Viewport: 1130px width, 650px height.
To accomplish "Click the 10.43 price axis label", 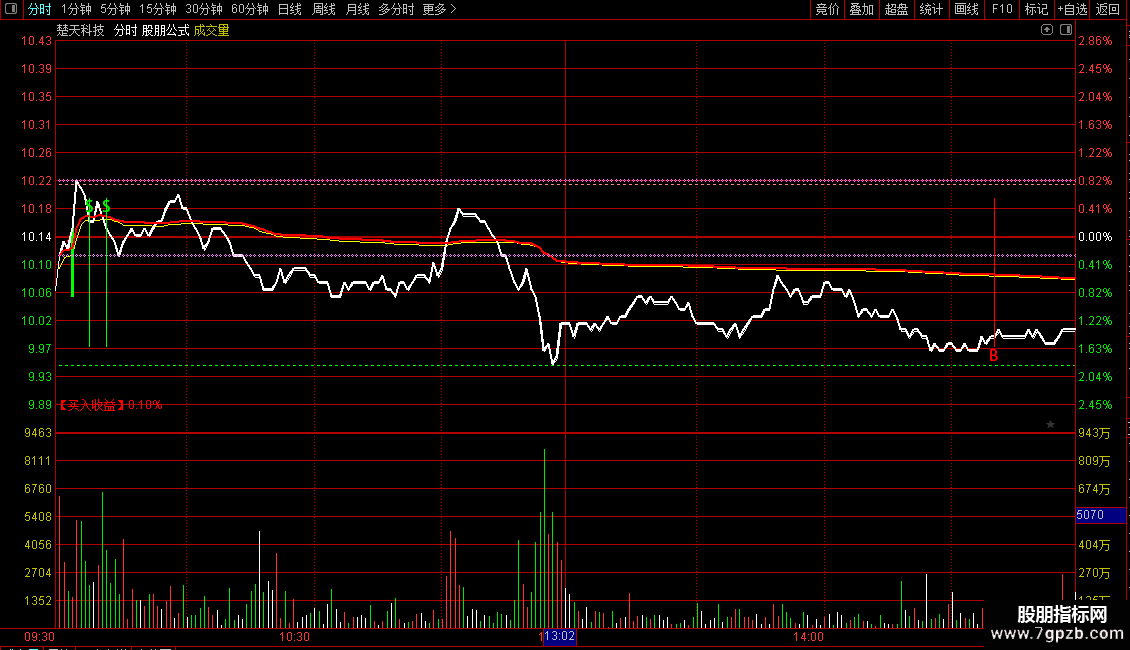I will pyautogui.click(x=36, y=41).
